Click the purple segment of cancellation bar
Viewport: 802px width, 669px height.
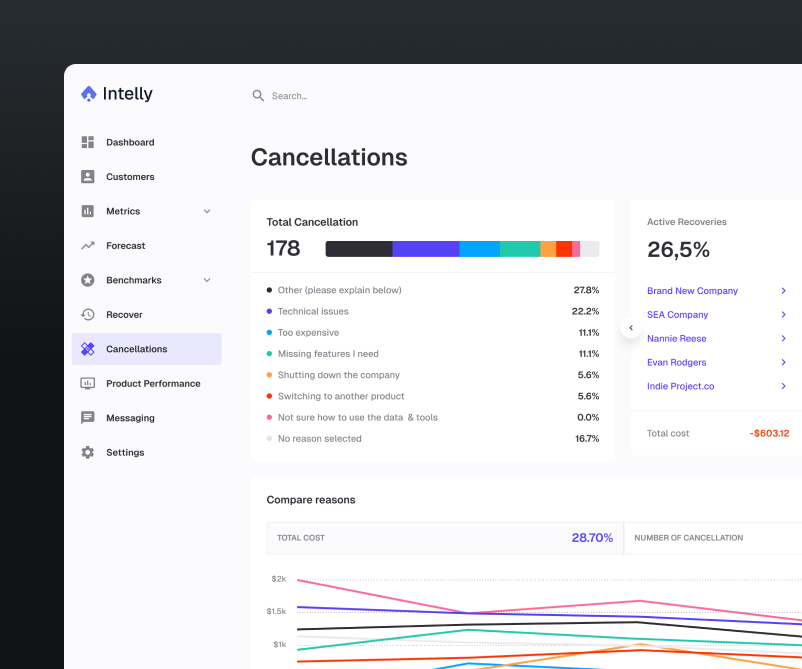426,249
